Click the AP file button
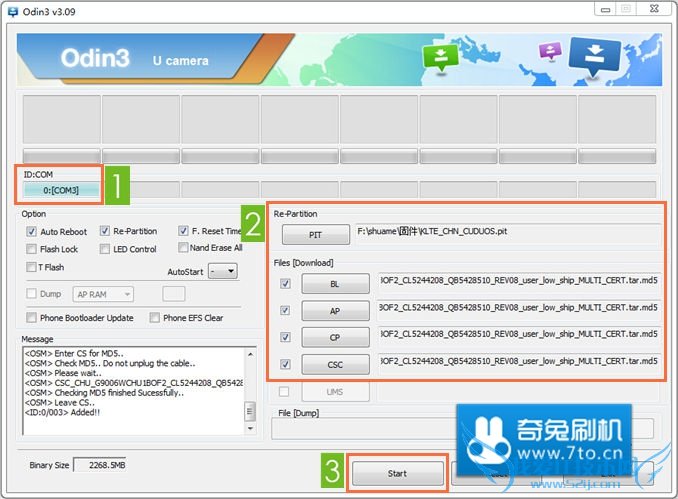 tap(336, 310)
